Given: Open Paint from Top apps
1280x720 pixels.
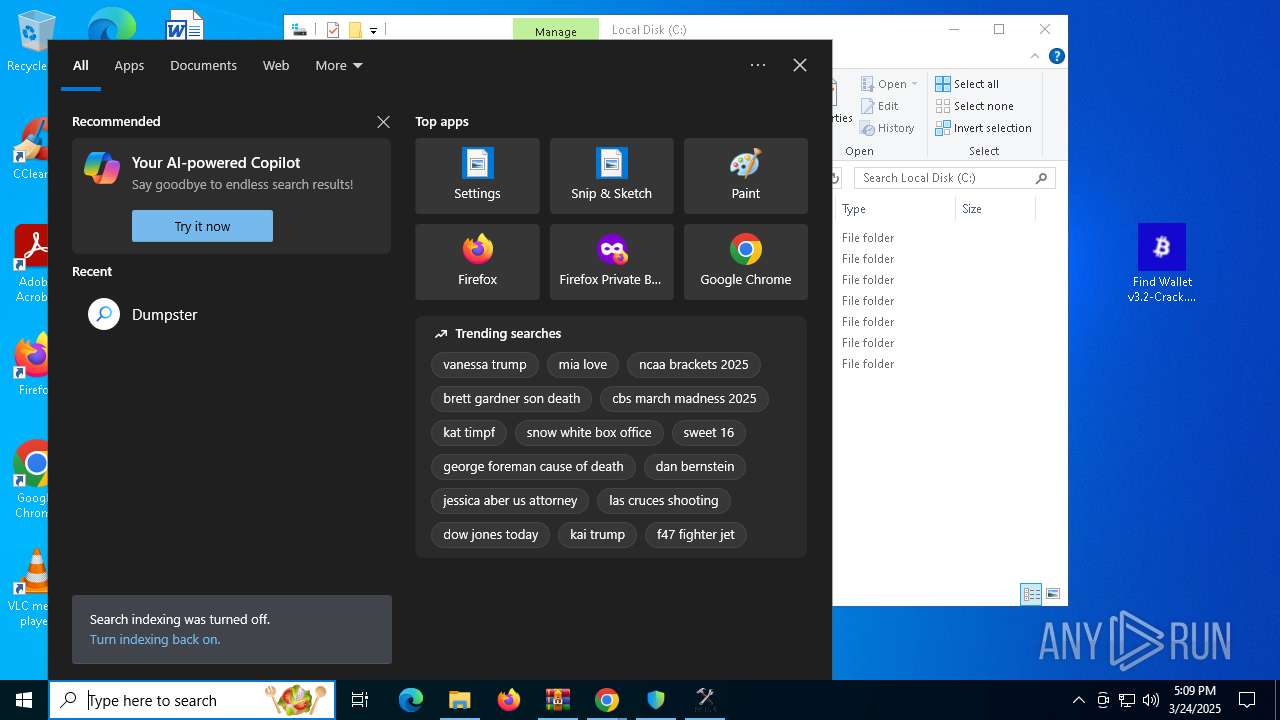Looking at the screenshot, I should click(x=745, y=176).
